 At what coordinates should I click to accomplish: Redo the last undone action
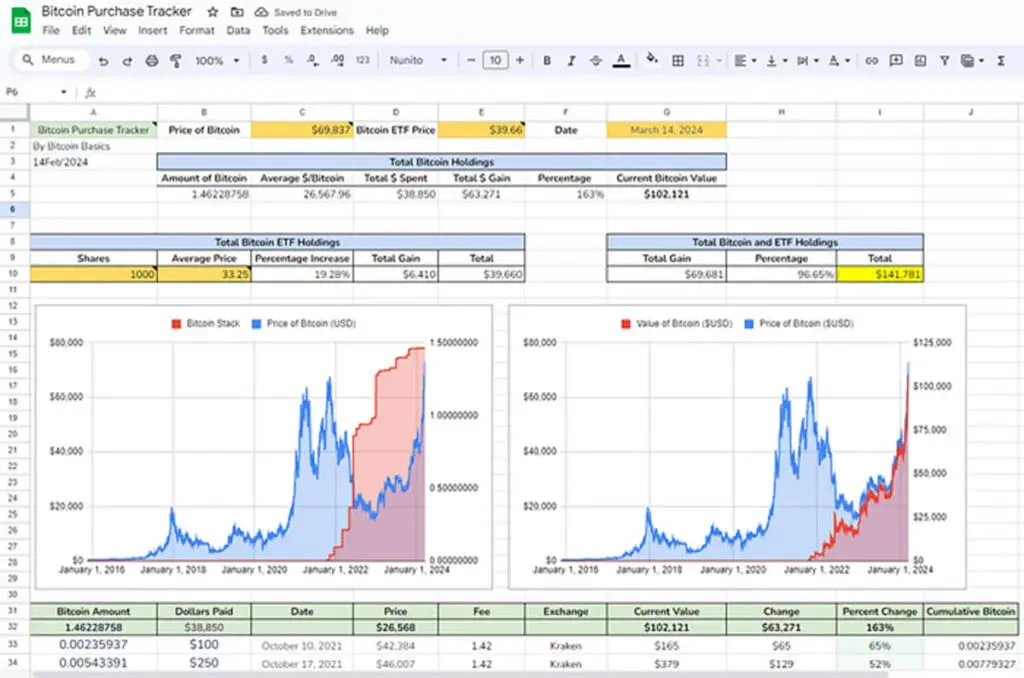click(x=127, y=61)
